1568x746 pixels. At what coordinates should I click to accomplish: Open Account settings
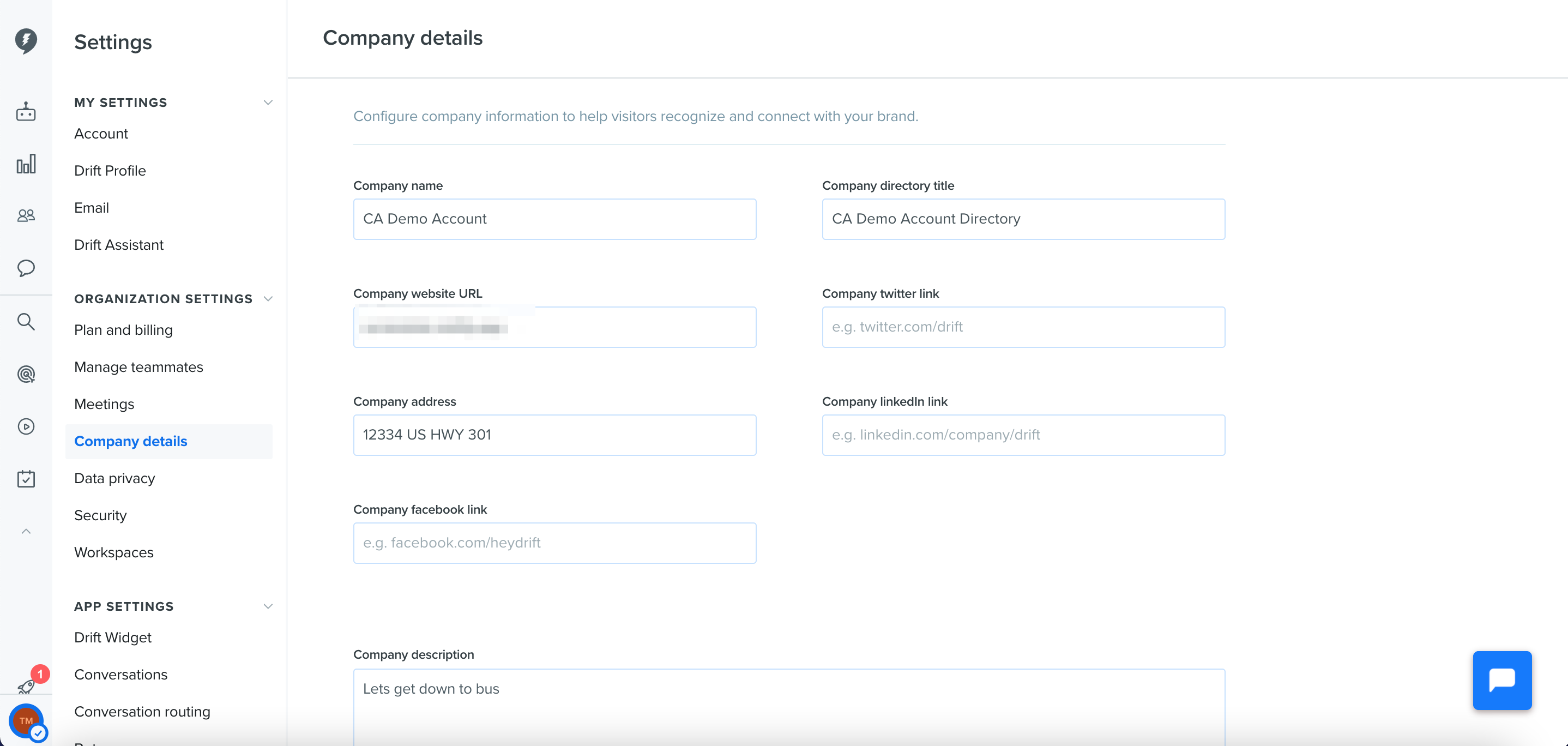[101, 134]
